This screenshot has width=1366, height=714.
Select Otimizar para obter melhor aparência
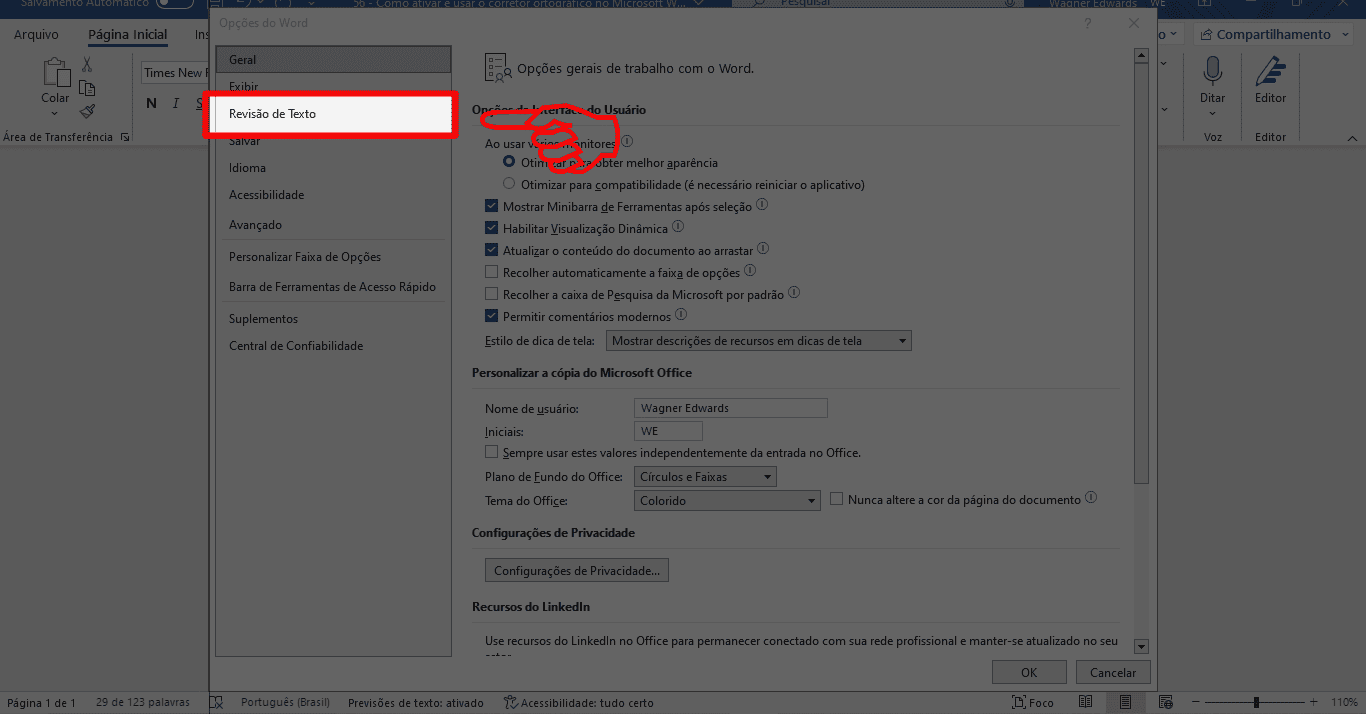(510, 162)
